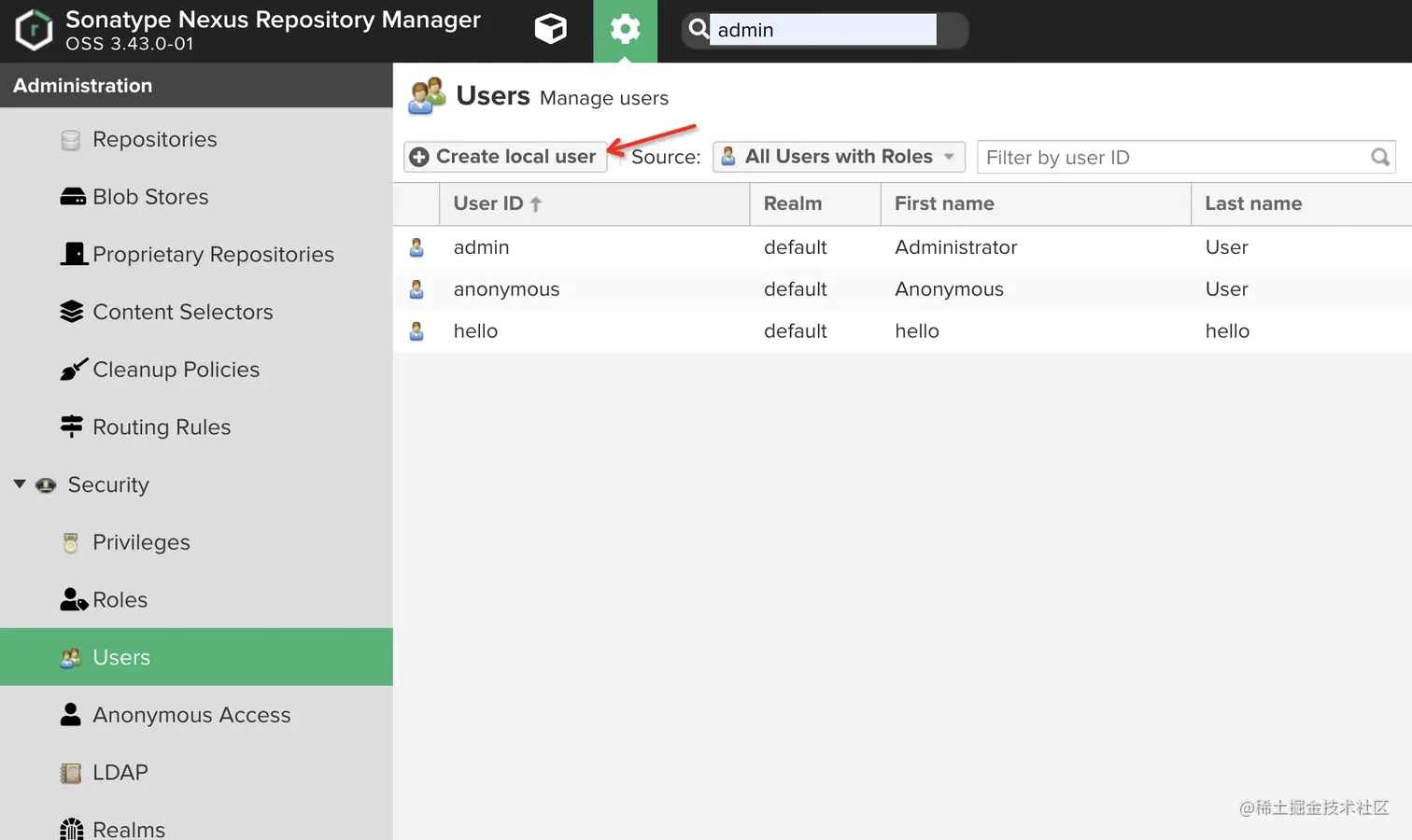Click the Realms icon in sidebar
The width and height of the screenshot is (1412, 840).
click(x=72, y=830)
